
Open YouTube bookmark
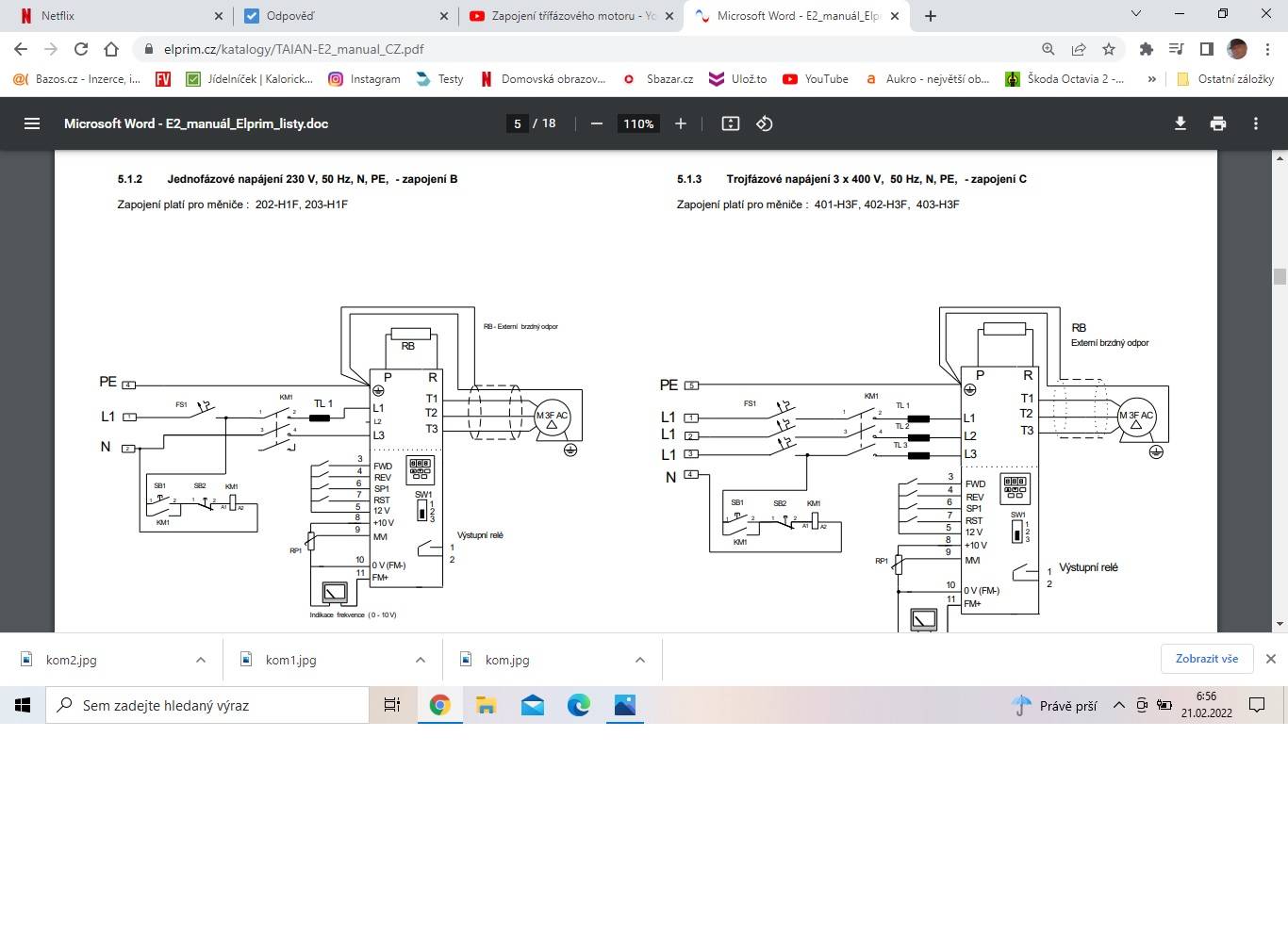coord(816,79)
